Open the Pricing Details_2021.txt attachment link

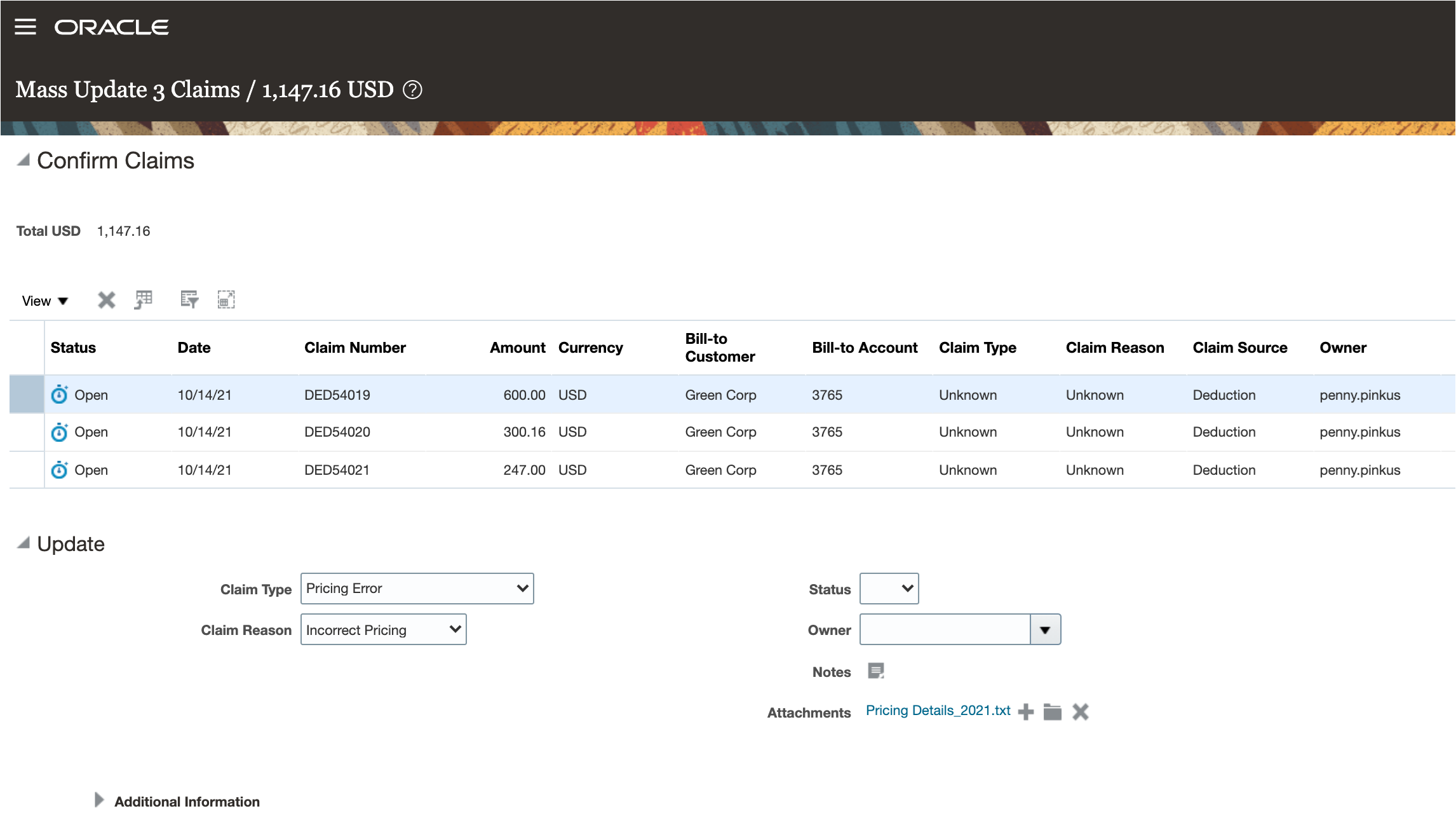938,711
